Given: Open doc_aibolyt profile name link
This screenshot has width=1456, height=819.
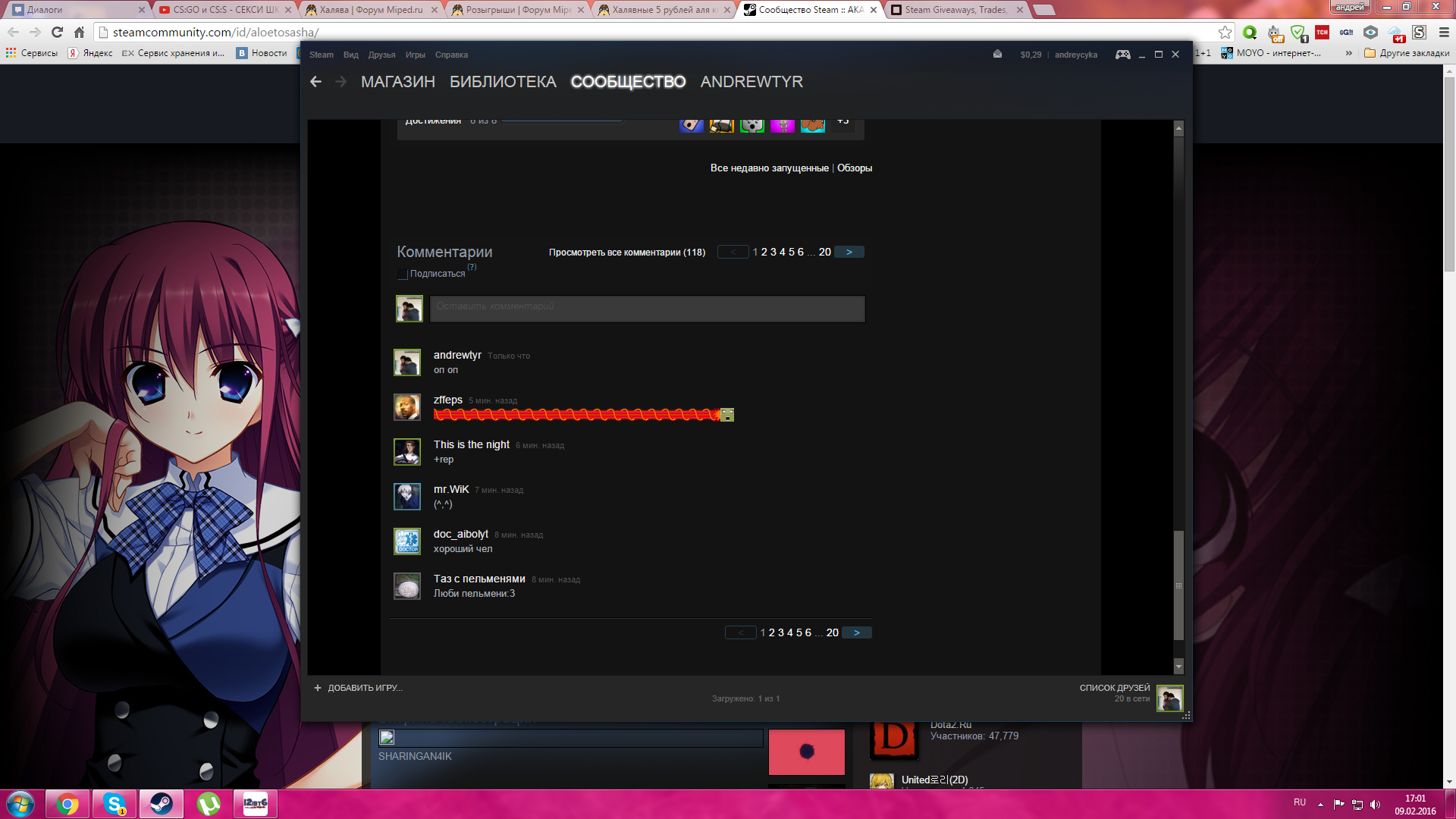Looking at the screenshot, I should click(461, 534).
